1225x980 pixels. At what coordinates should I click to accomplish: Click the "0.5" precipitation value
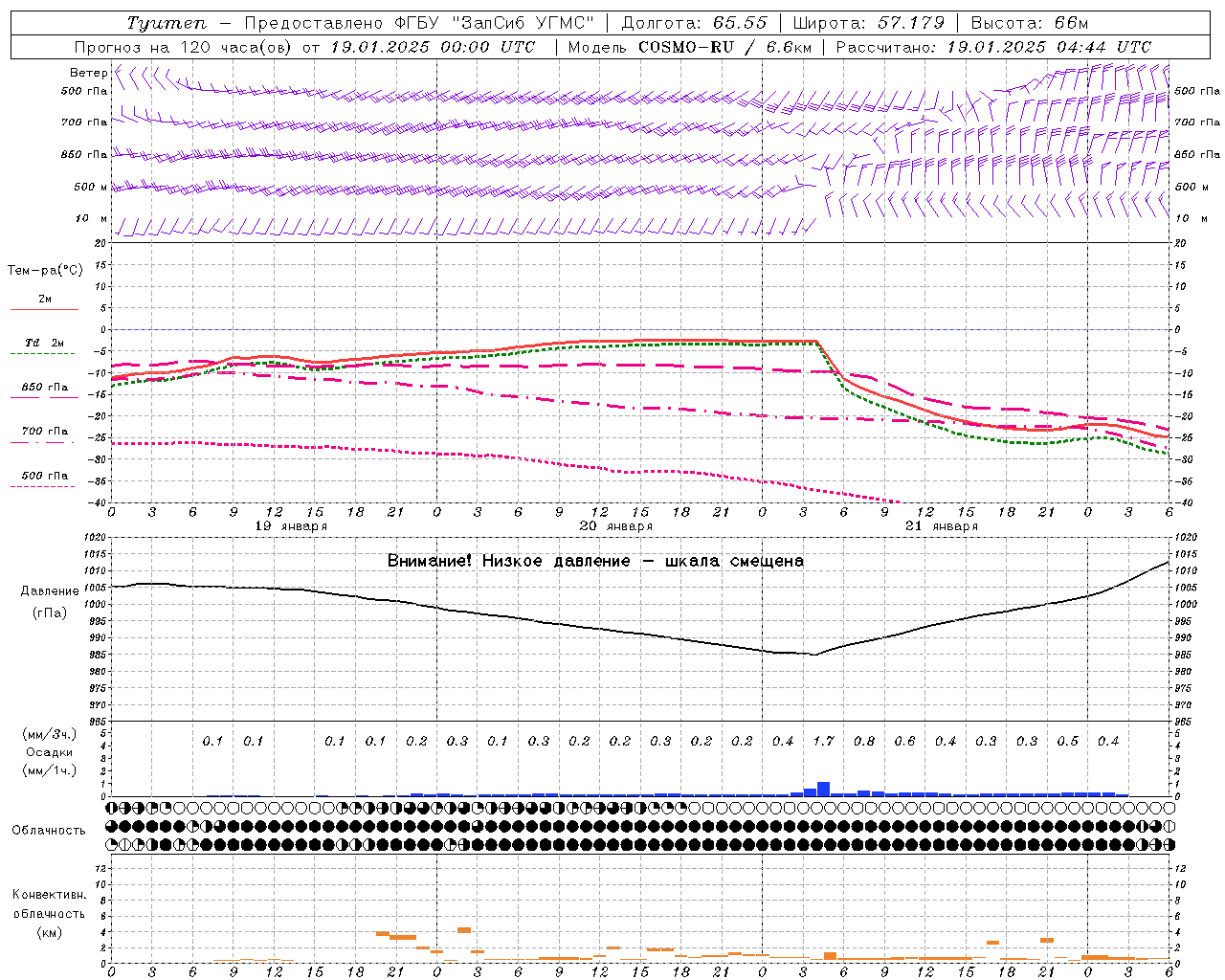click(1067, 741)
